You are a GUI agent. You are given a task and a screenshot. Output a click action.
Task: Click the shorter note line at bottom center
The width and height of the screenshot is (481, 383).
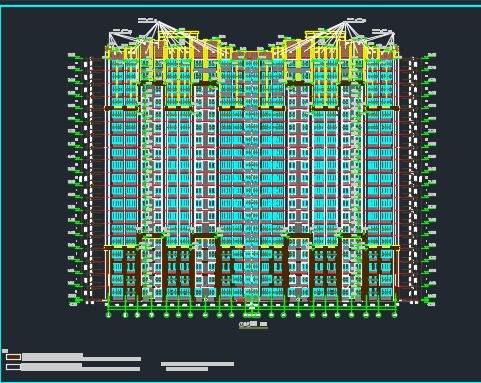click(187, 369)
